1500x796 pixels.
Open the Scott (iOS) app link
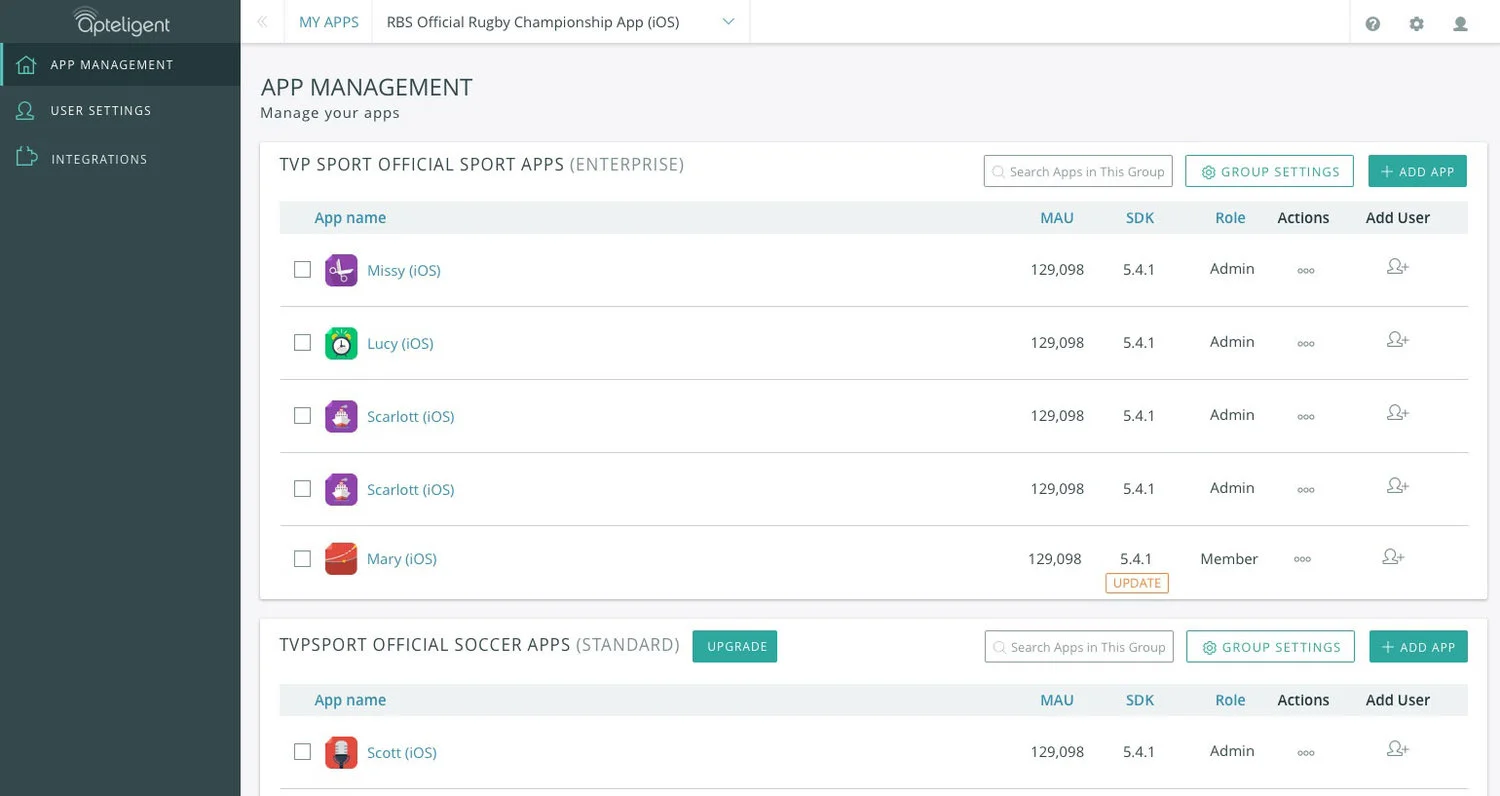[402, 752]
